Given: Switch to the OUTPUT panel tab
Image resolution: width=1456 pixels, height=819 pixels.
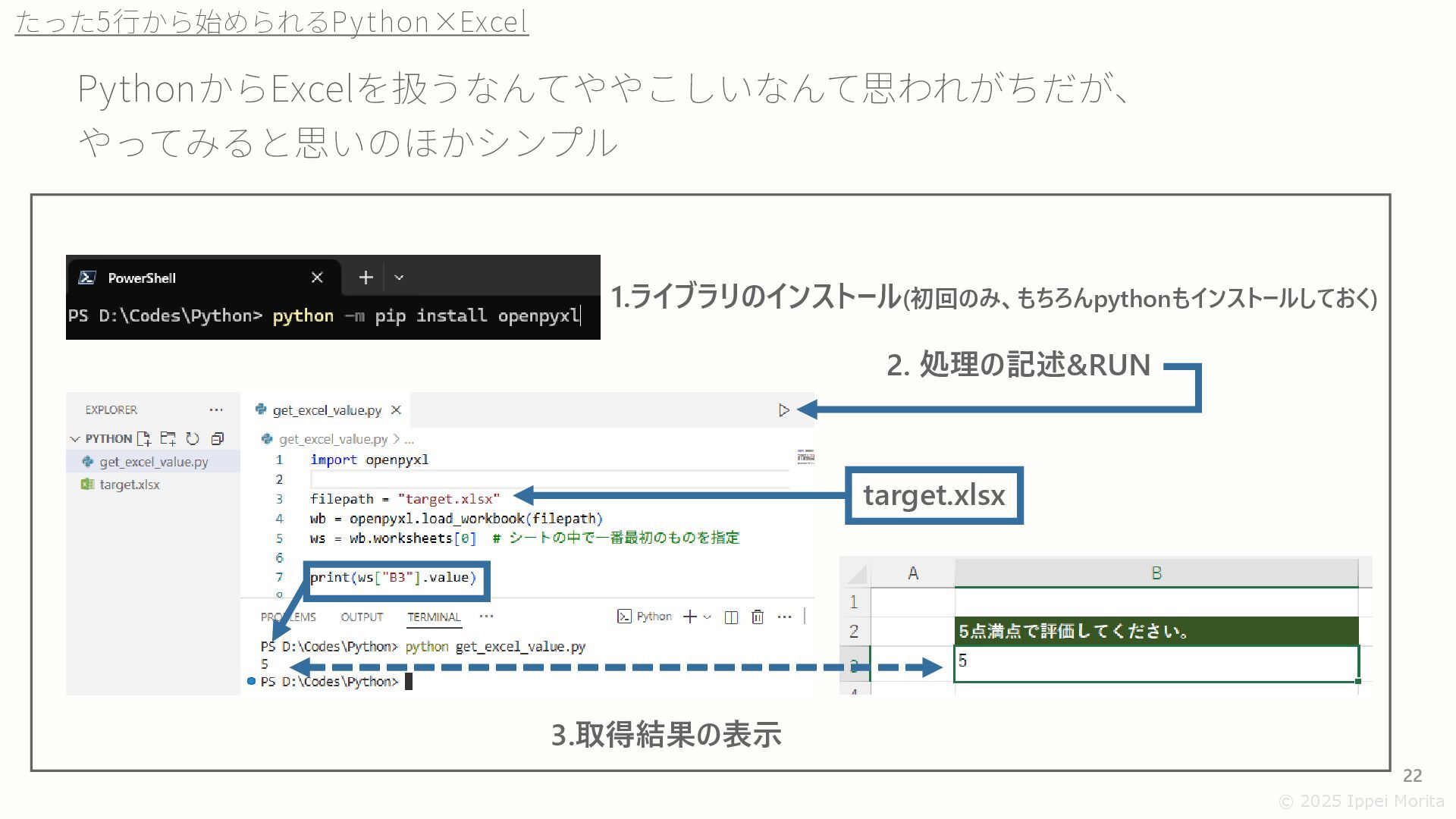Looking at the screenshot, I should 362,617.
